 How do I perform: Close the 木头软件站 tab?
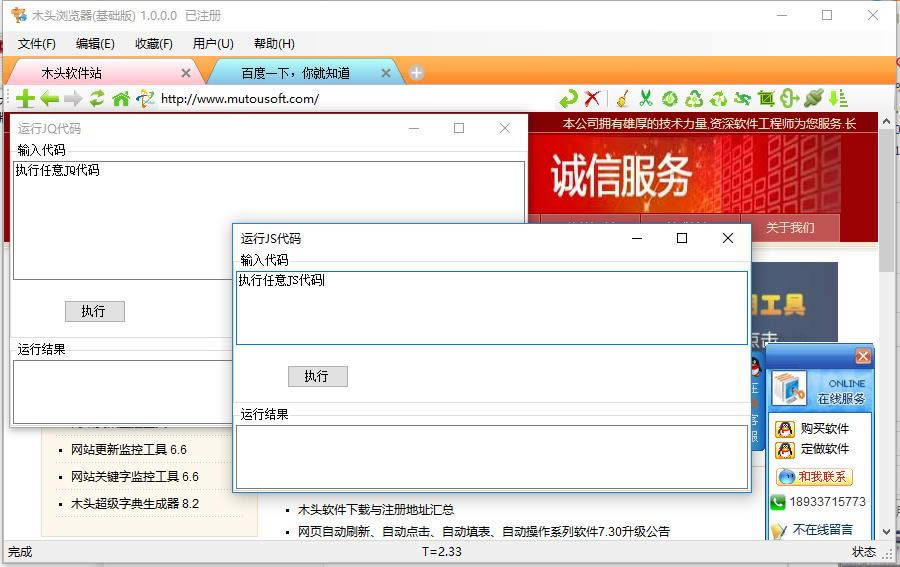[x=186, y=73]
